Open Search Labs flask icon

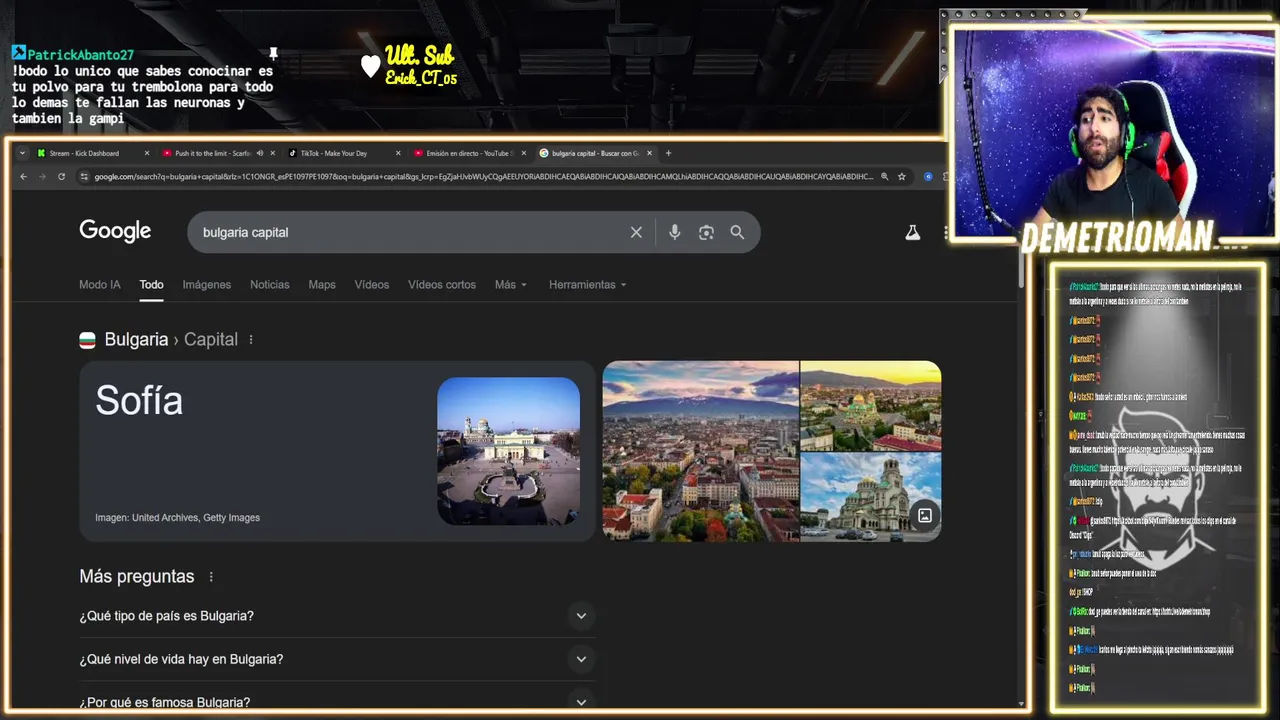tap(912, 232)
